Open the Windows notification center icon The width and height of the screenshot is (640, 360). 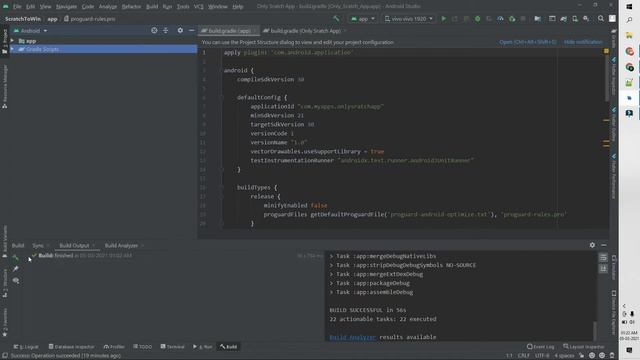629,350
